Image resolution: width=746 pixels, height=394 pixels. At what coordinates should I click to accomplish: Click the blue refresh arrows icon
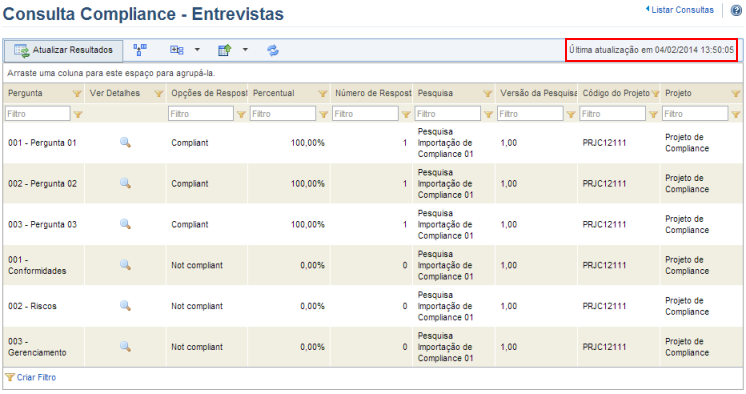[273, 50]
